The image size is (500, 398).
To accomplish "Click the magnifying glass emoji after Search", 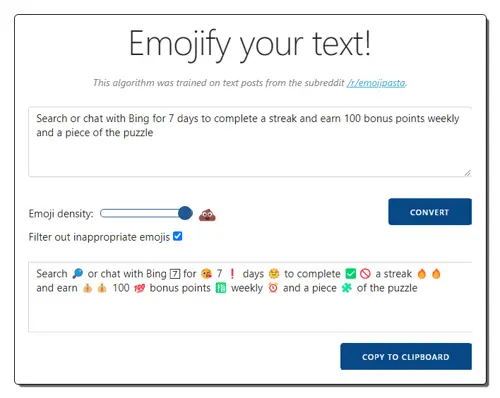I will click(78, 274).
